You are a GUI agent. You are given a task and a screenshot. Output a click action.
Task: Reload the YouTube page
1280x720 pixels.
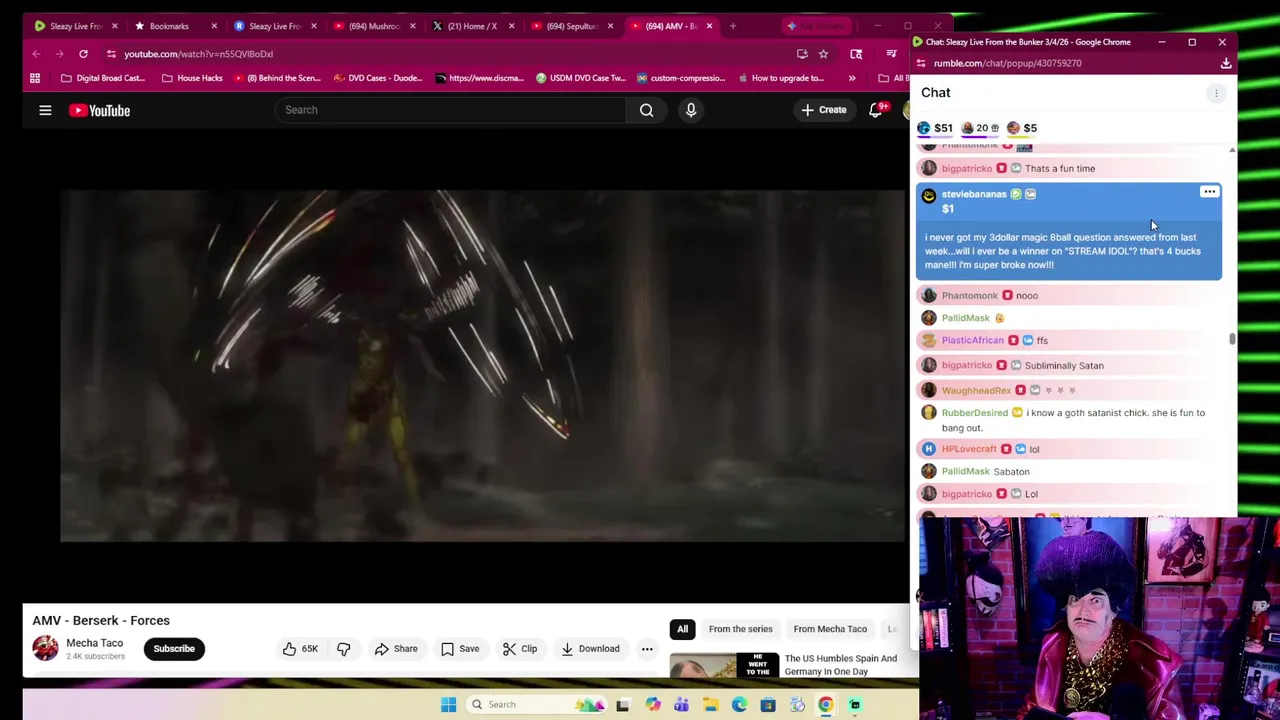tap(83, 54)
